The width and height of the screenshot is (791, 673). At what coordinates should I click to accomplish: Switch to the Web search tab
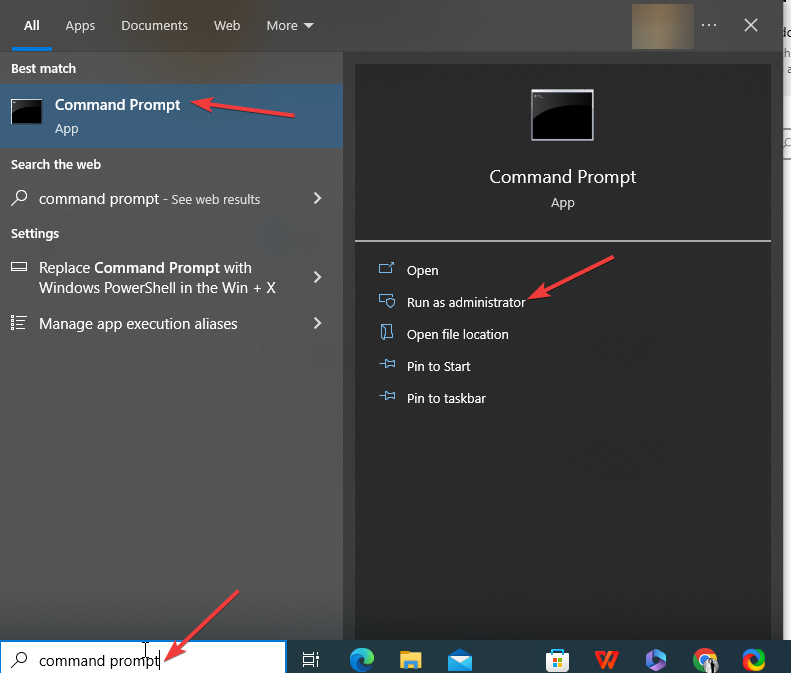(227, 25)
